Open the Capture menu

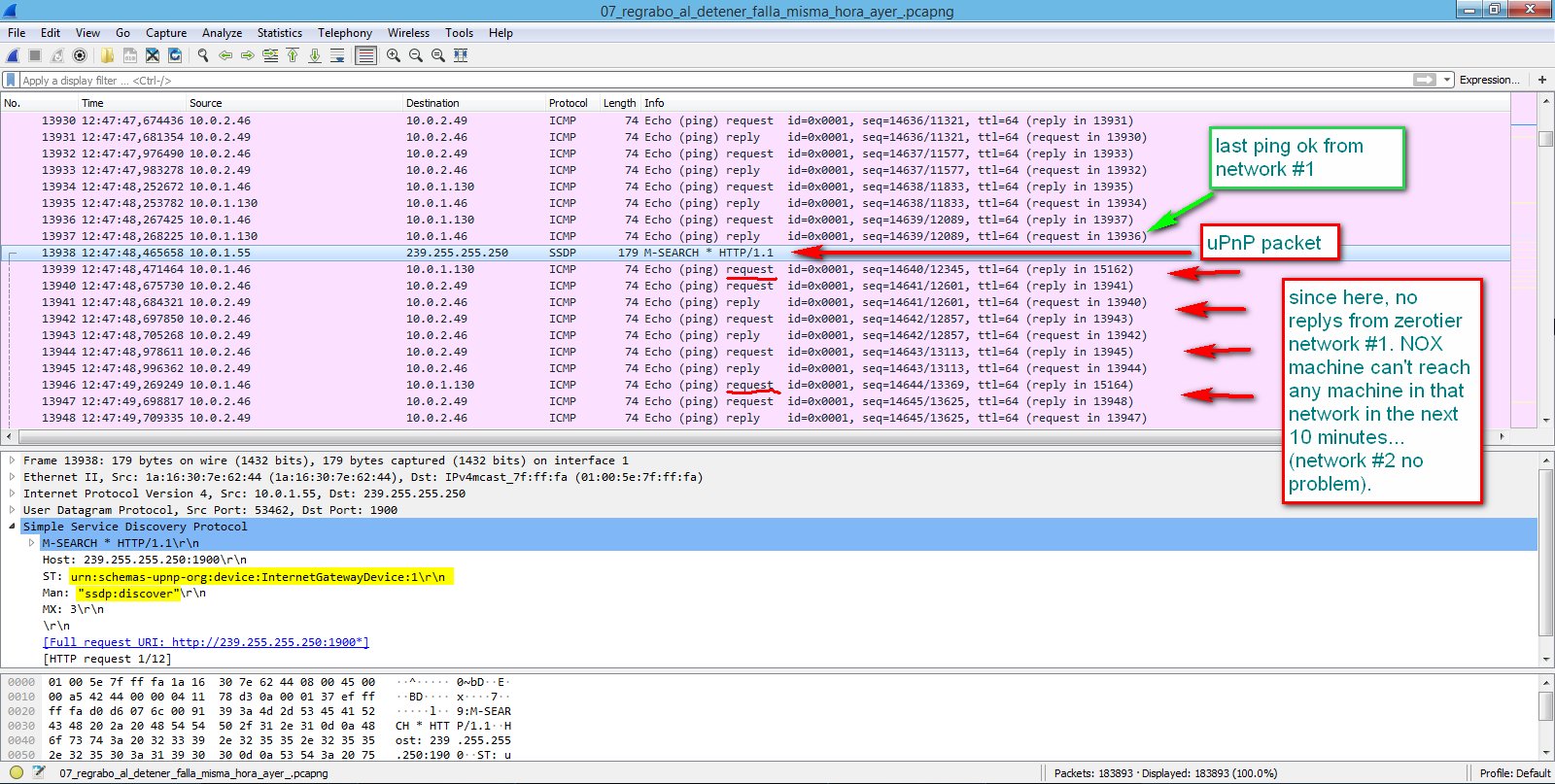[166, 32]
